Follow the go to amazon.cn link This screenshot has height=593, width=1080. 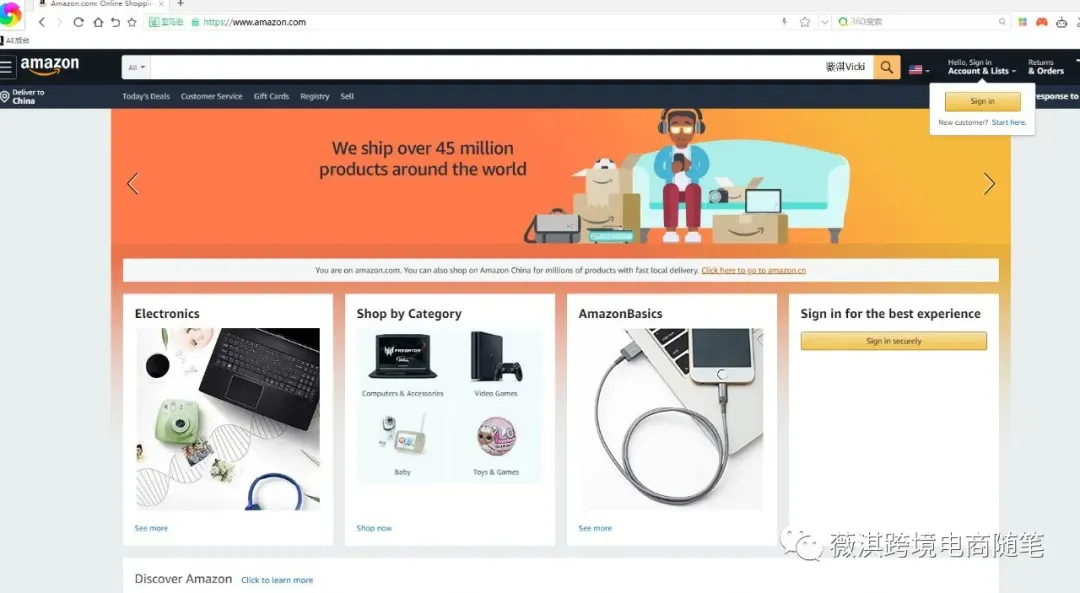click(754, 271)
